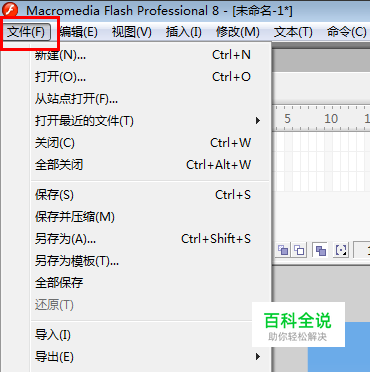The width and height of the screenshot is (370, 372).
Task: Toggle the Onion Skin button in timeline
Action: click(x=283, y=250)
